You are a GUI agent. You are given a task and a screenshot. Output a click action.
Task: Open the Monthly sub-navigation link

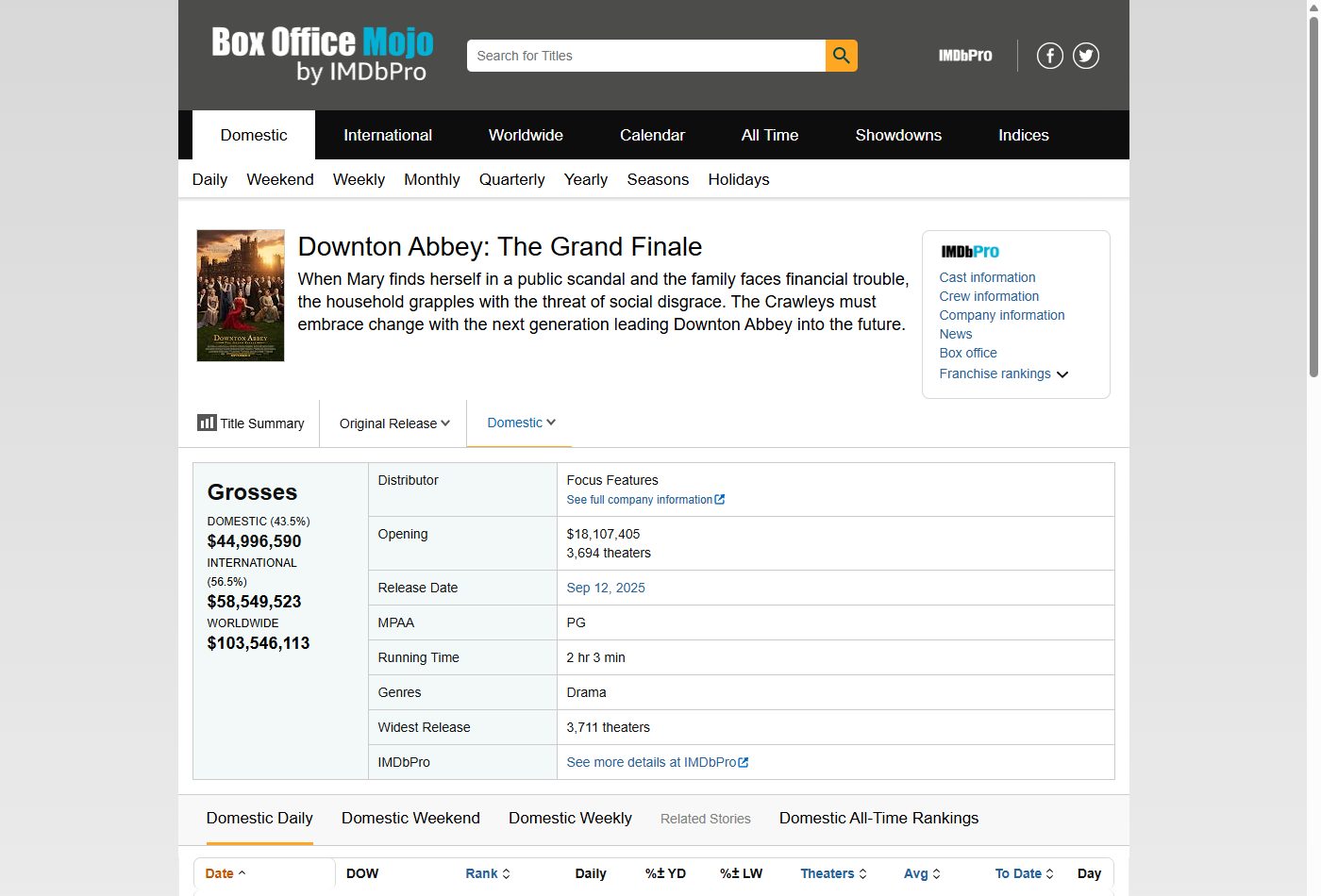(432, 179)
